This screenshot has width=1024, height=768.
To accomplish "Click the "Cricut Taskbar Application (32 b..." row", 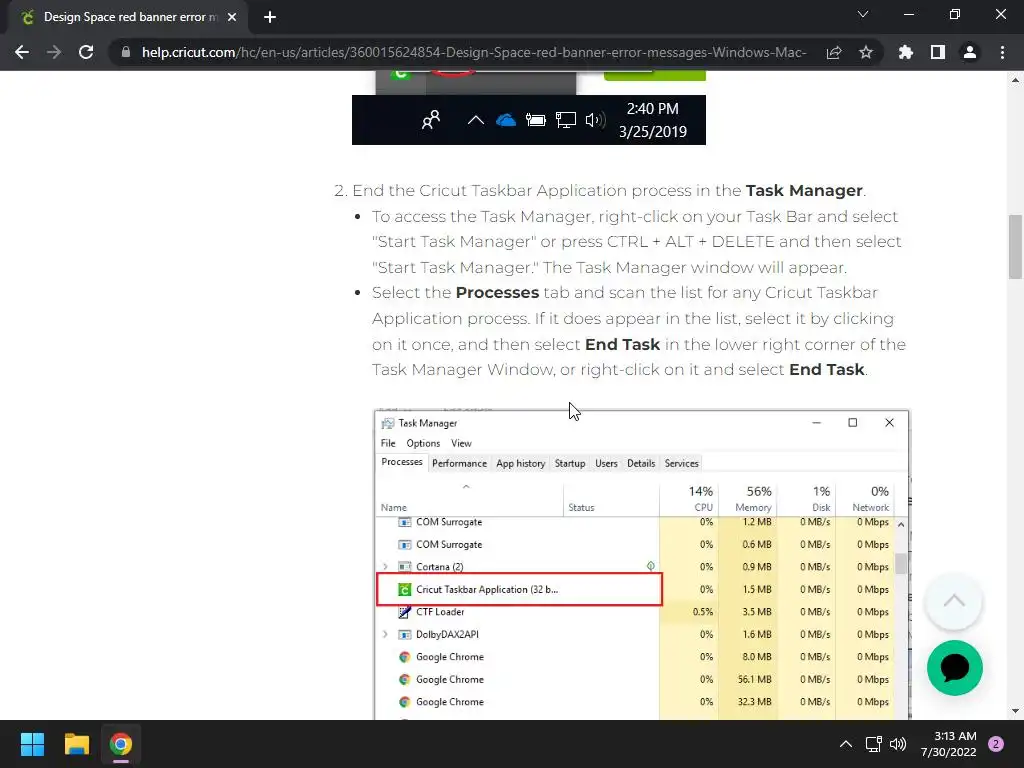I will [519, 589].
